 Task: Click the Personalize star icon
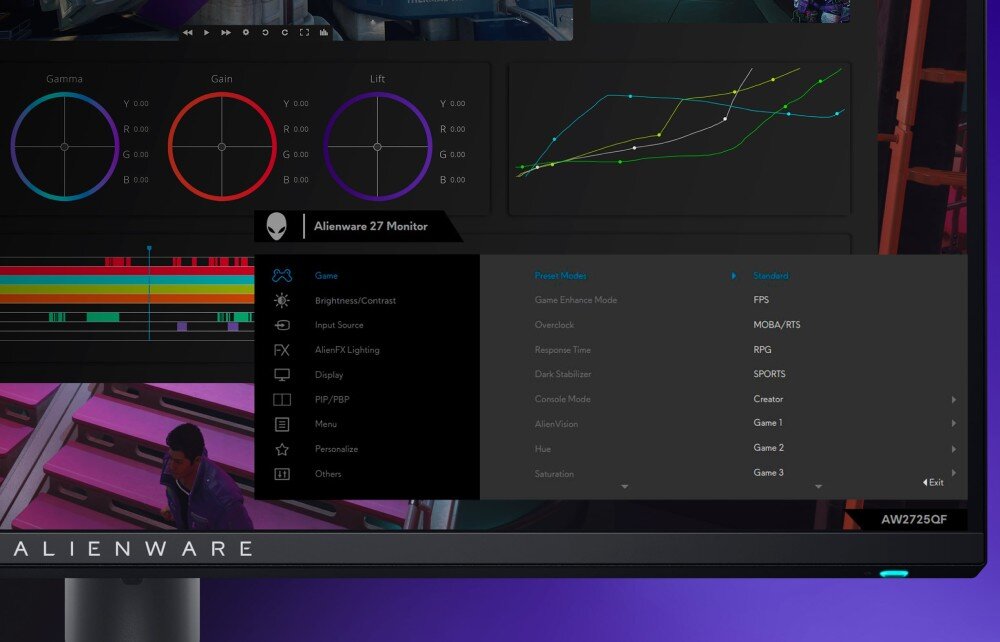[x=281, y=449]
